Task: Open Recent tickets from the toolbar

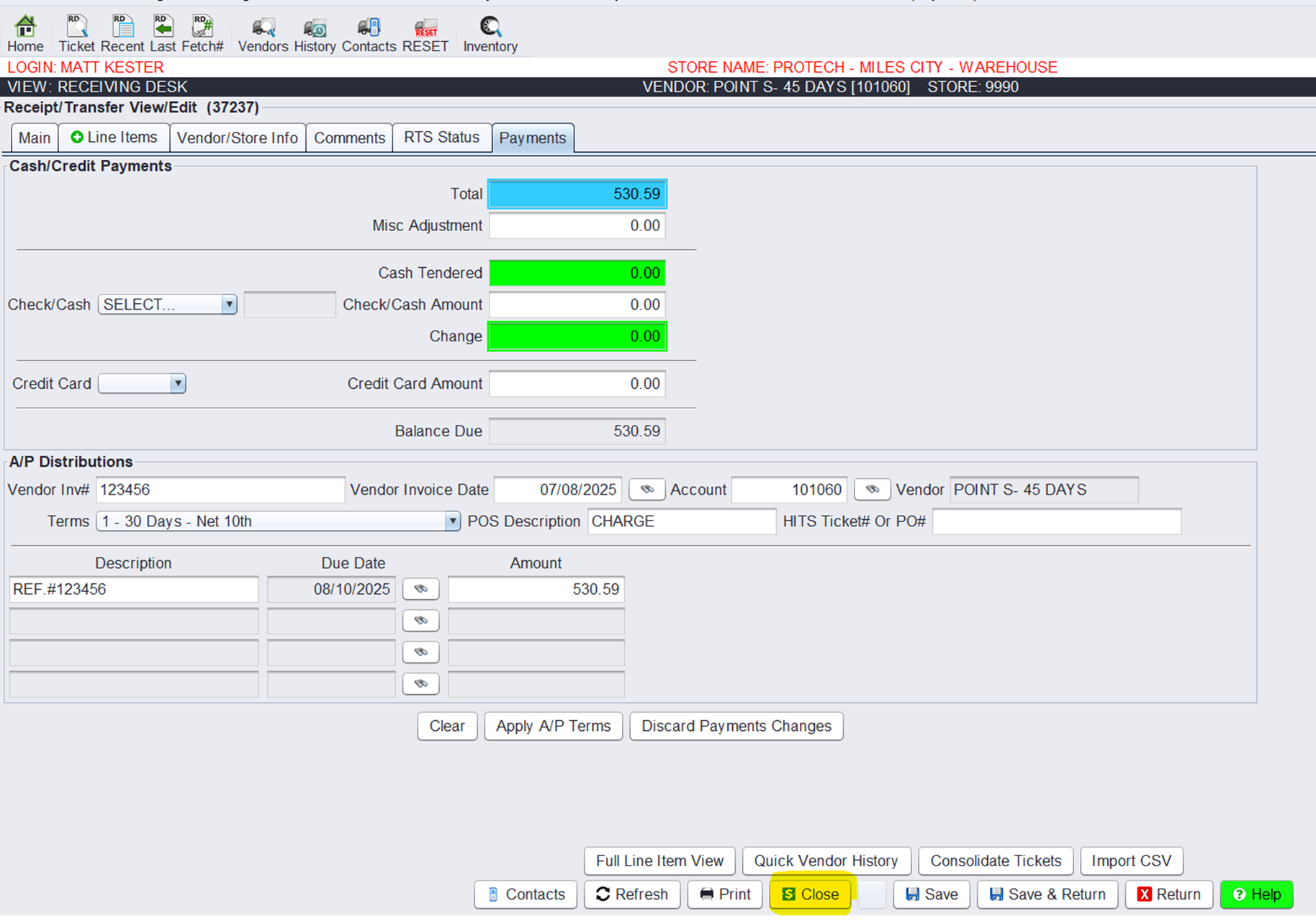Action: [x=122, y=34]
